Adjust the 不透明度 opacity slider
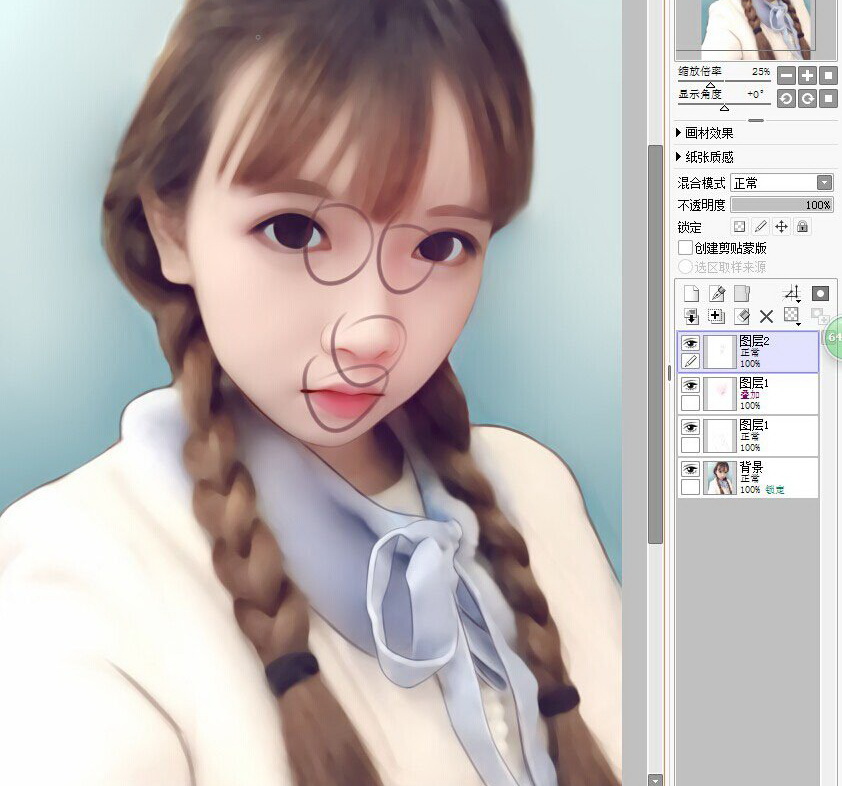Viewport: 842px width, 786px height. click(781, 205)
